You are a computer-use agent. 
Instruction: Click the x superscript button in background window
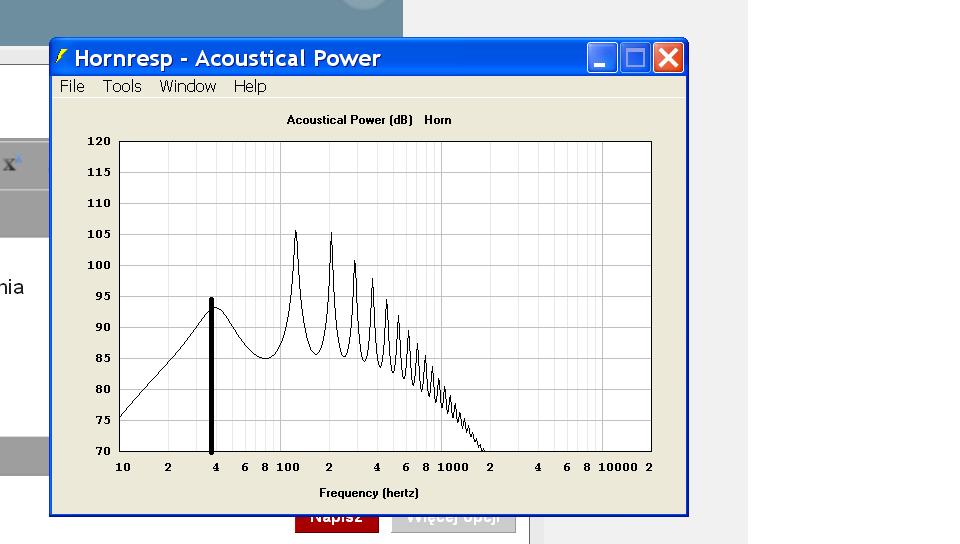12,163
